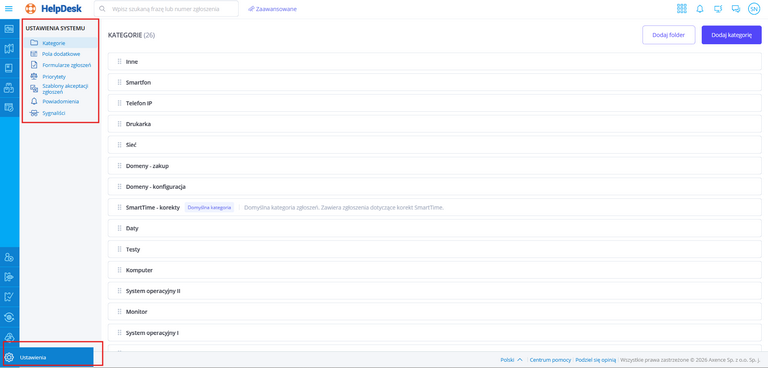This screenshot has height=368, width=768.
Task: Click the bell icon next to Powiadomienia
Action: [x=34, y=101]
